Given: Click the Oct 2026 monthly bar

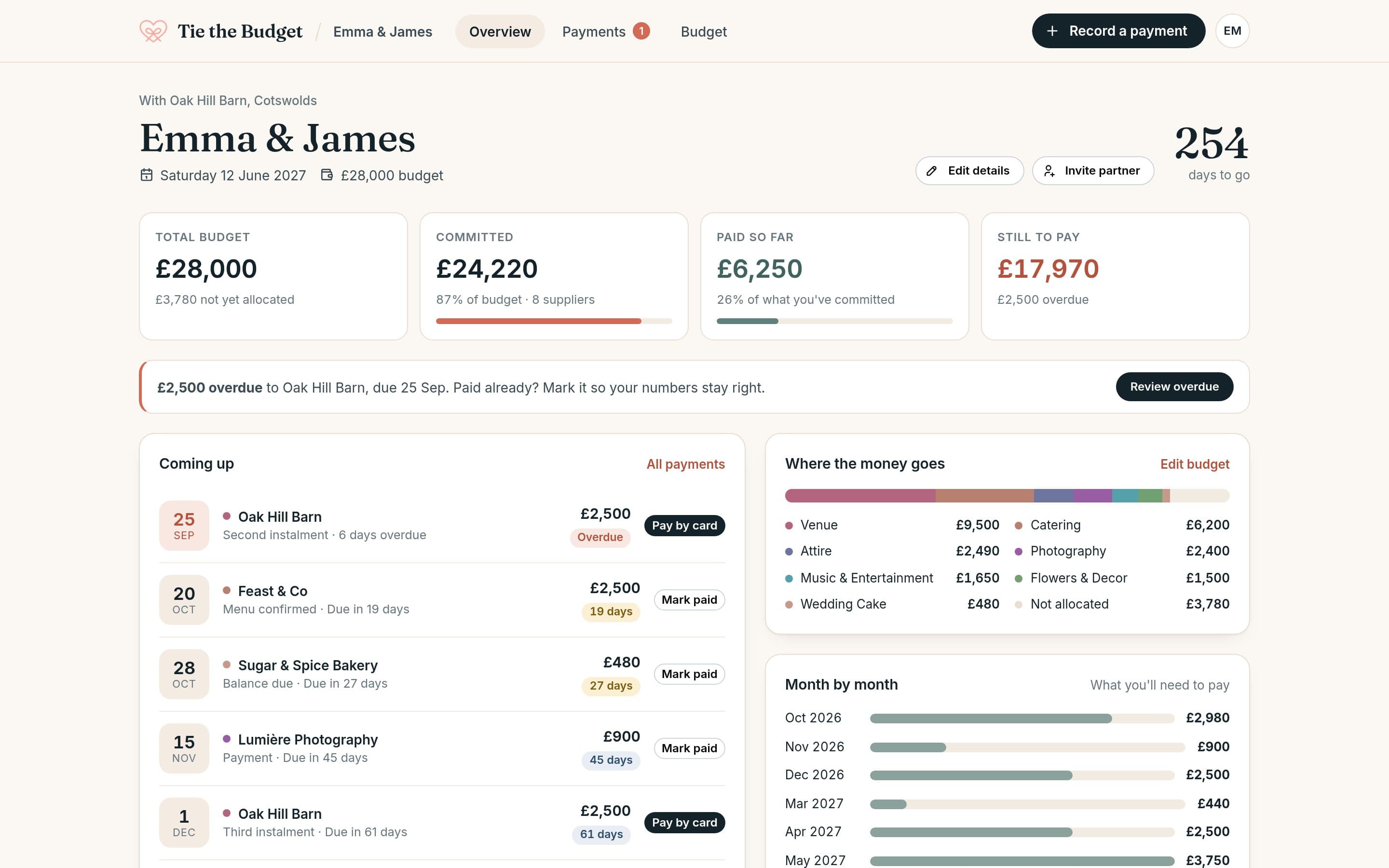Looking at the screenshot, I should [1021, 719].
